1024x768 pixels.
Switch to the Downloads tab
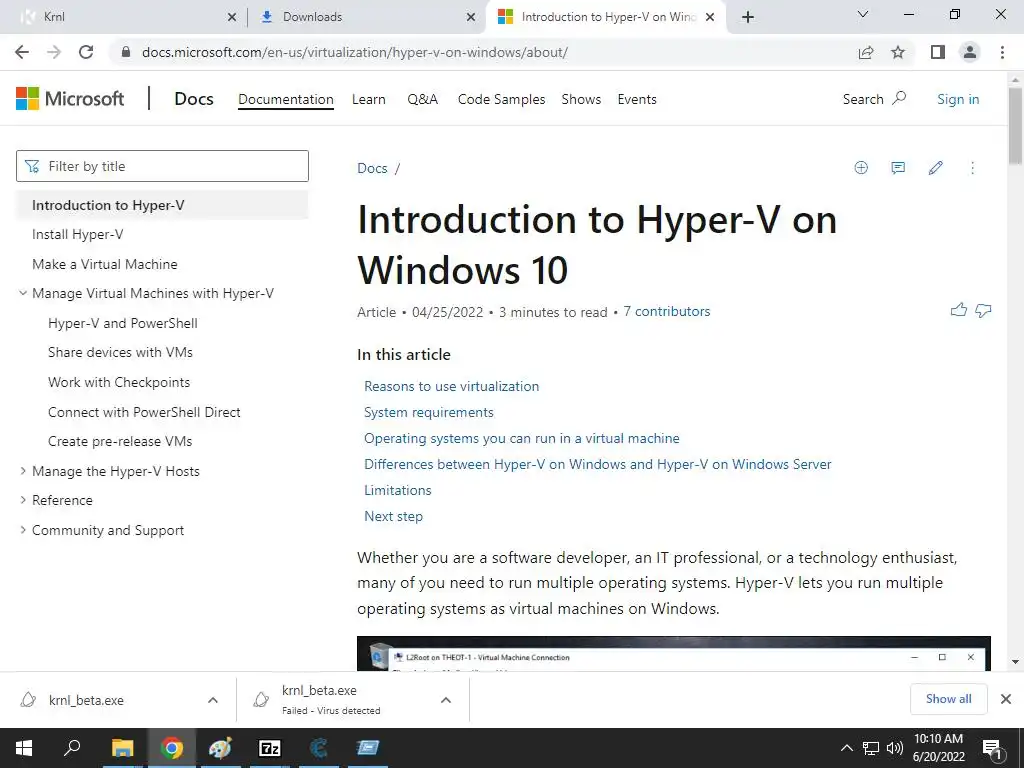pos(366,17)
